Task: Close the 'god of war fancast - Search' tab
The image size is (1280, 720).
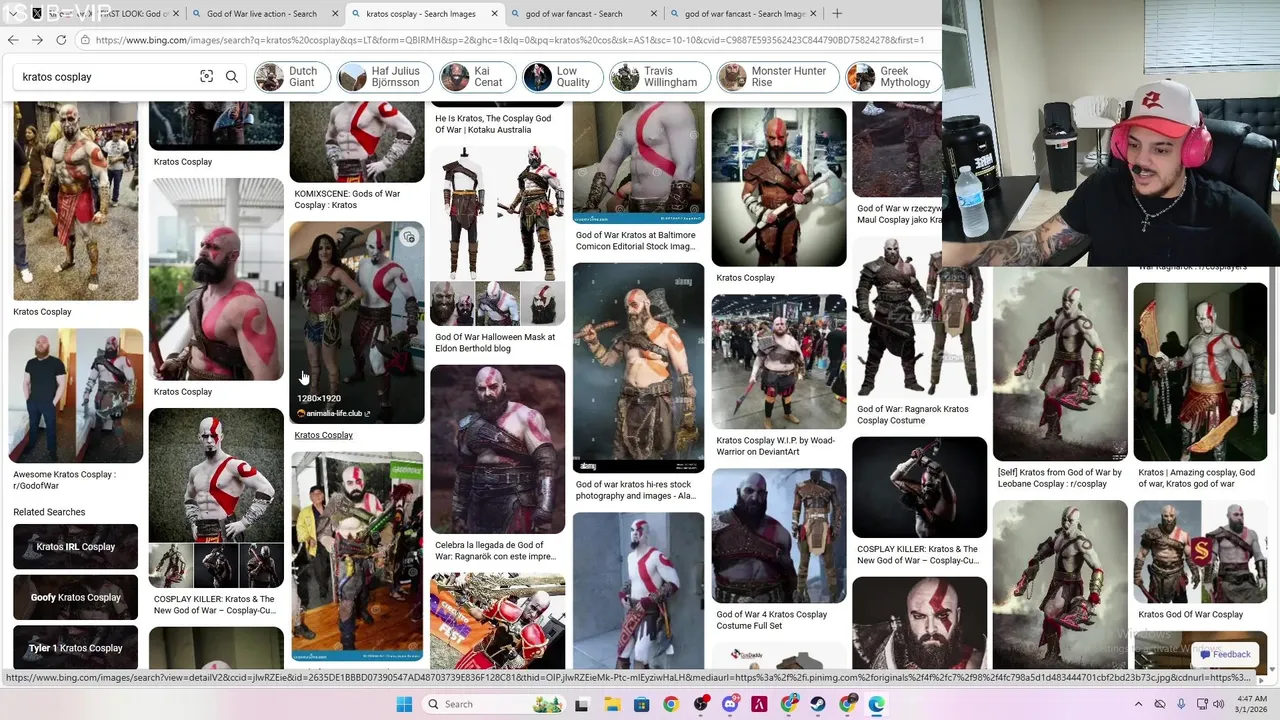Action: pyautogui.click(x=654, y=14)
